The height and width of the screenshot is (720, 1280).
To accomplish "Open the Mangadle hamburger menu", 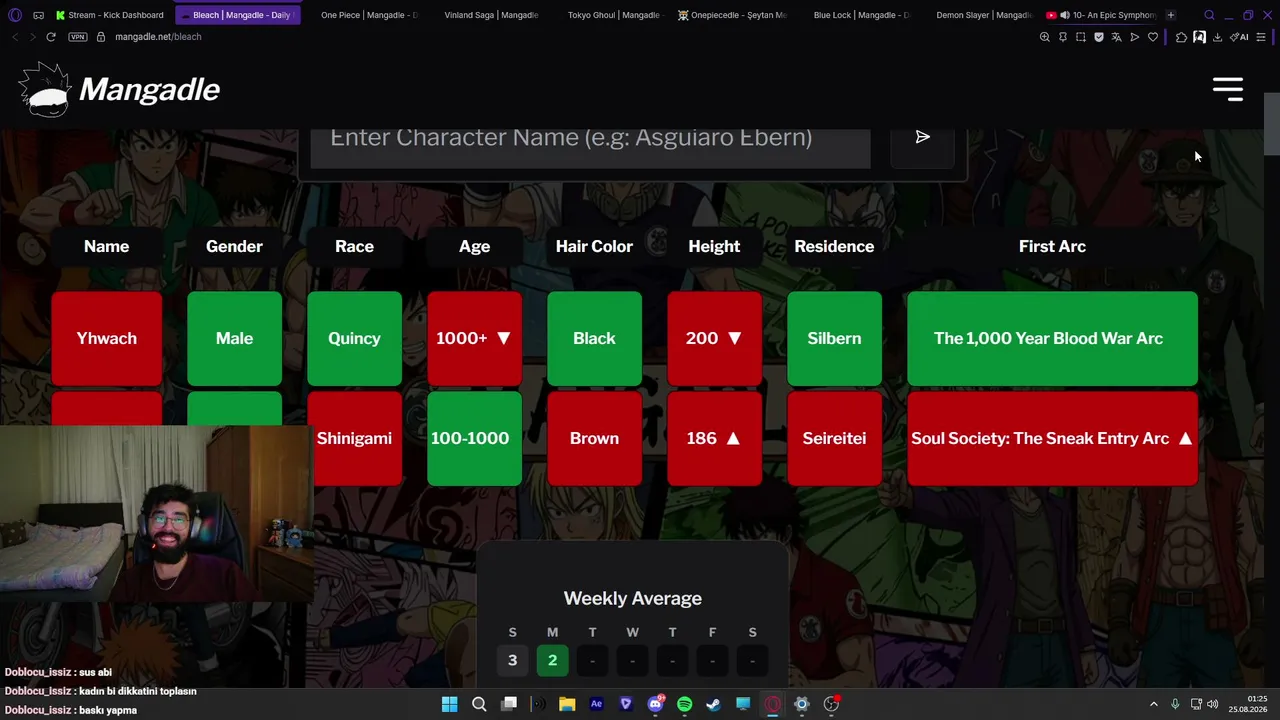I will point(1228,89).
